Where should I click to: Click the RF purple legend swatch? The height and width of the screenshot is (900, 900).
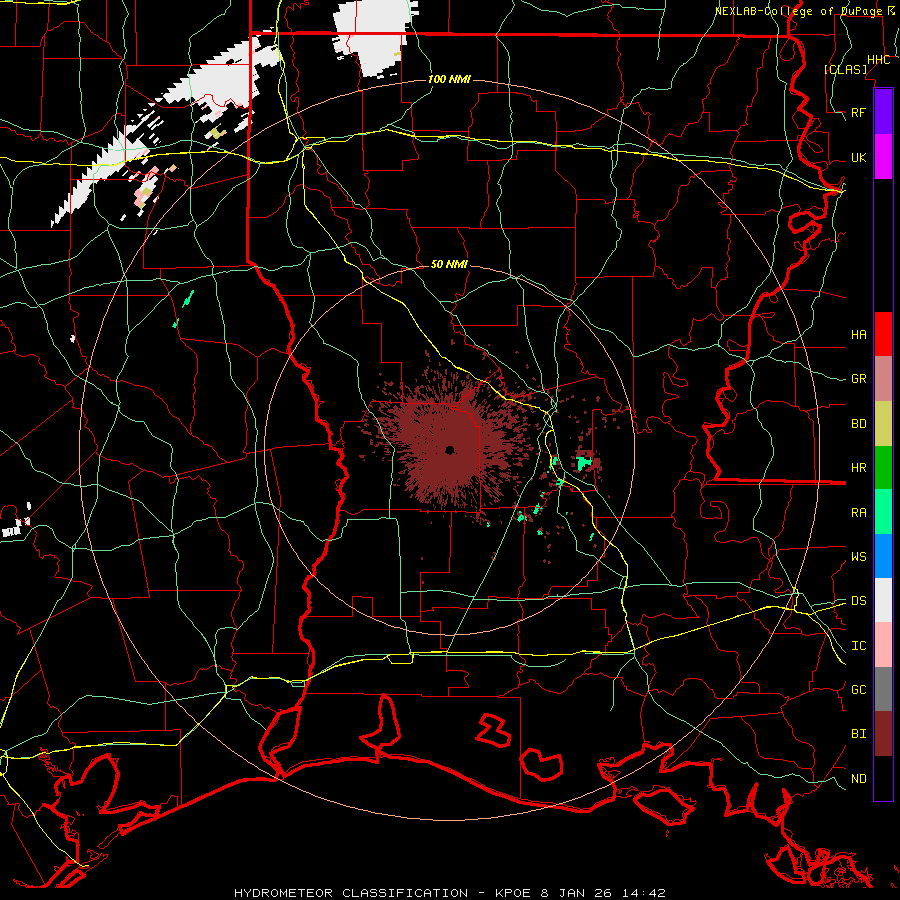[x=883, y=112]
